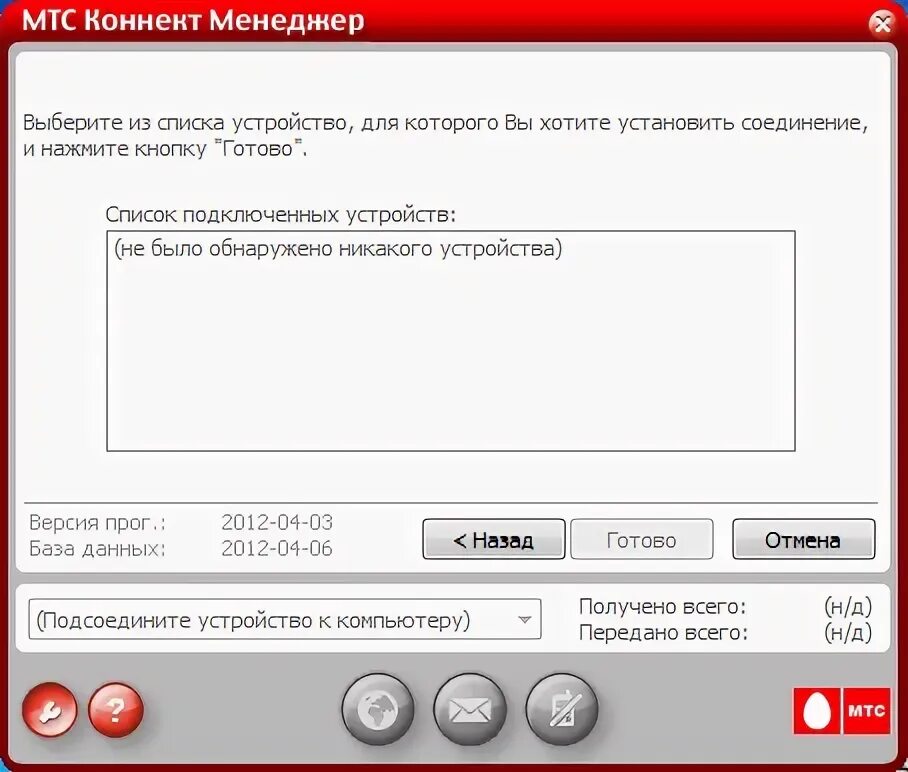Open the 'Подсоедините устройство к компьютеру' dropdown
Viewport: 908px width, 772px height.
[x=285, y=620]
